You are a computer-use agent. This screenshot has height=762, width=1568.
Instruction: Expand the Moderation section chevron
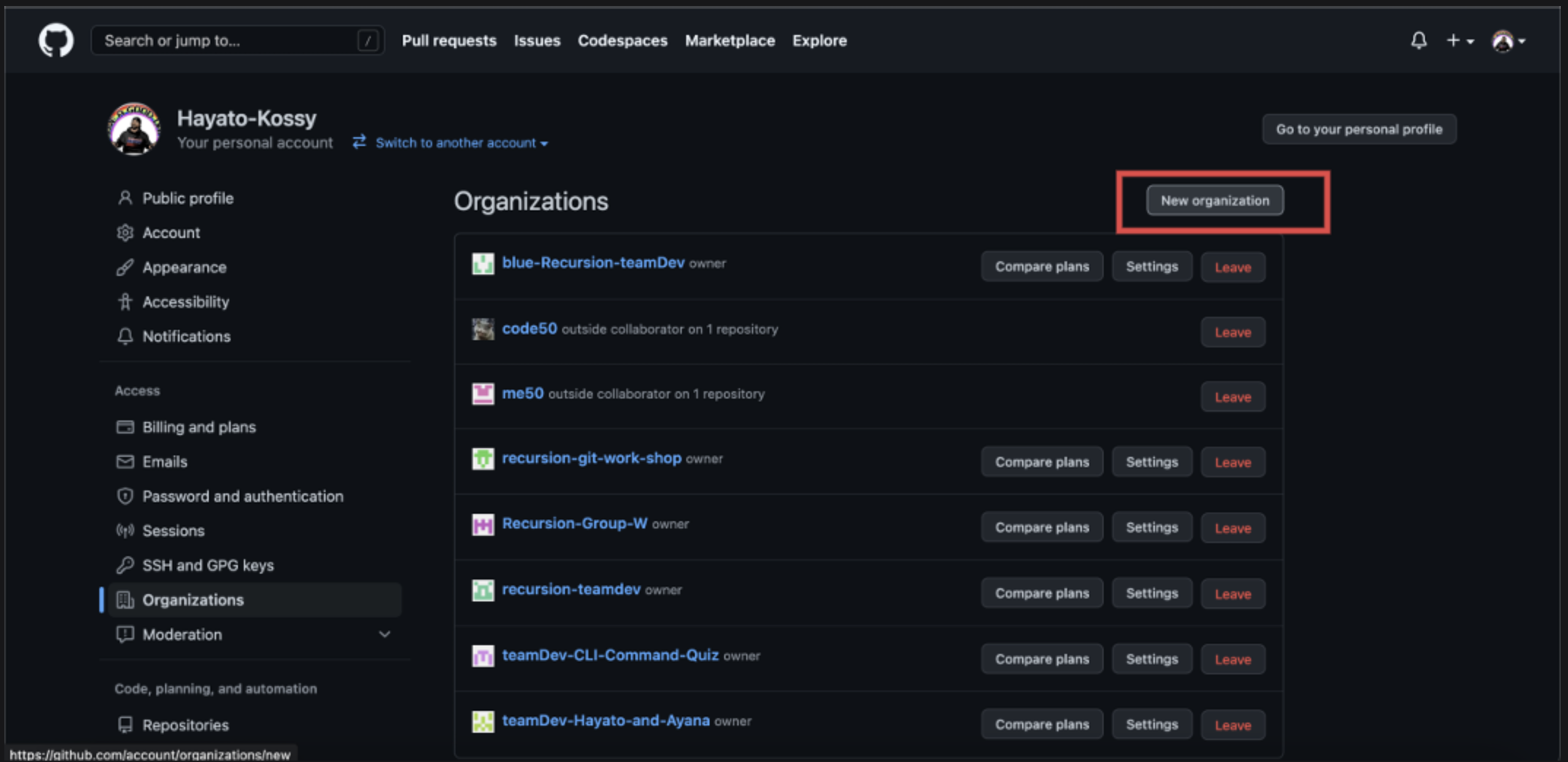click(x=385, y=634)
